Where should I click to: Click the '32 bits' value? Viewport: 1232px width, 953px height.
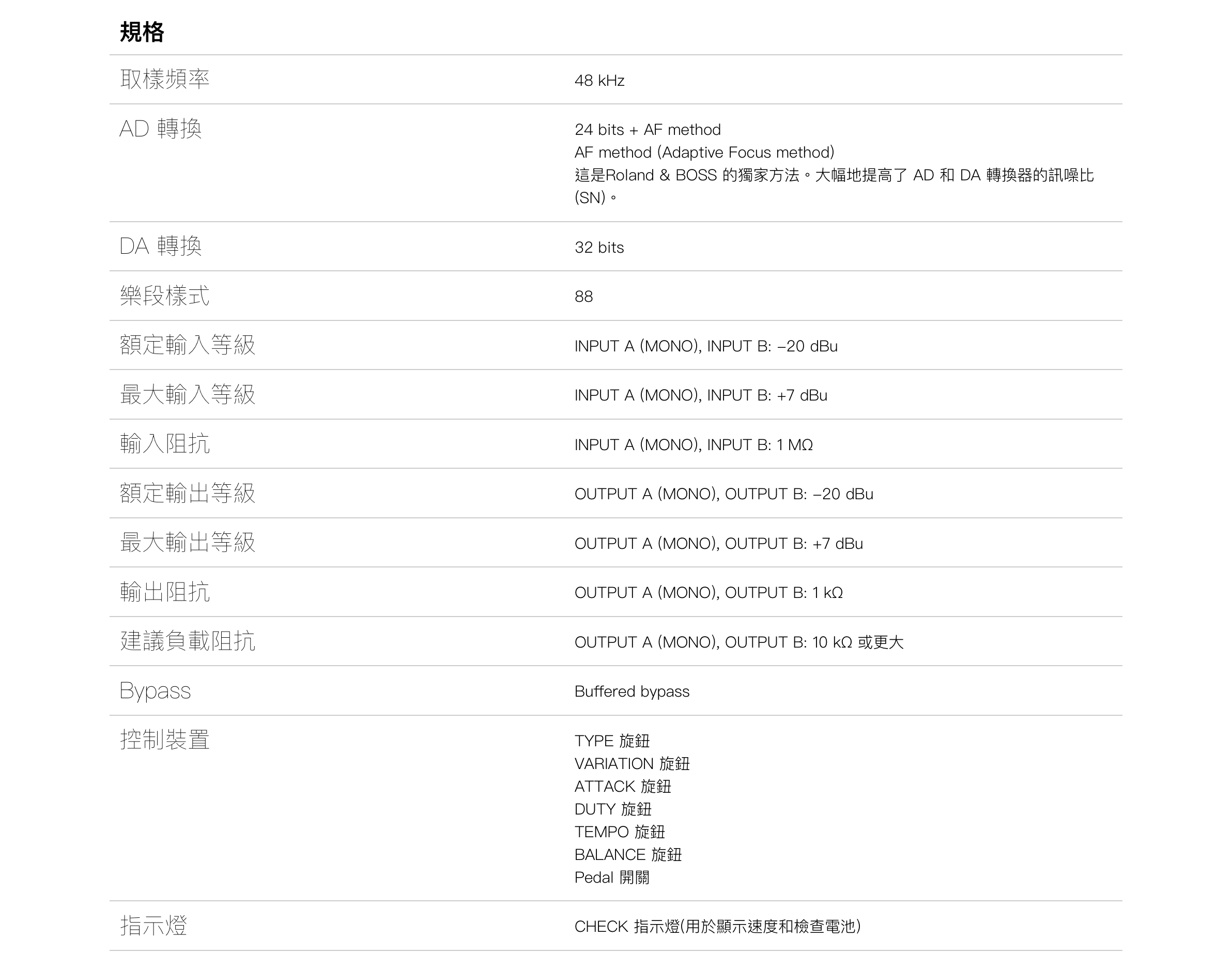tap(599, 248)
